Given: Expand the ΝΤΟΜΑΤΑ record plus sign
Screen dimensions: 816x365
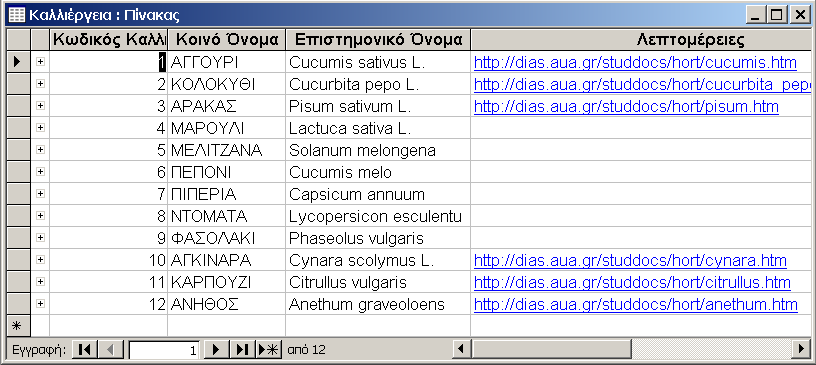Looking at the screenshot, I should point(40,216).
